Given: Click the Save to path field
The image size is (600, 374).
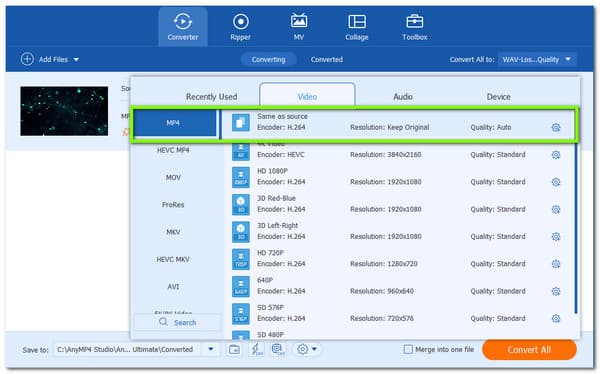Looking at the screenshot, I should [x=128, y=350].
